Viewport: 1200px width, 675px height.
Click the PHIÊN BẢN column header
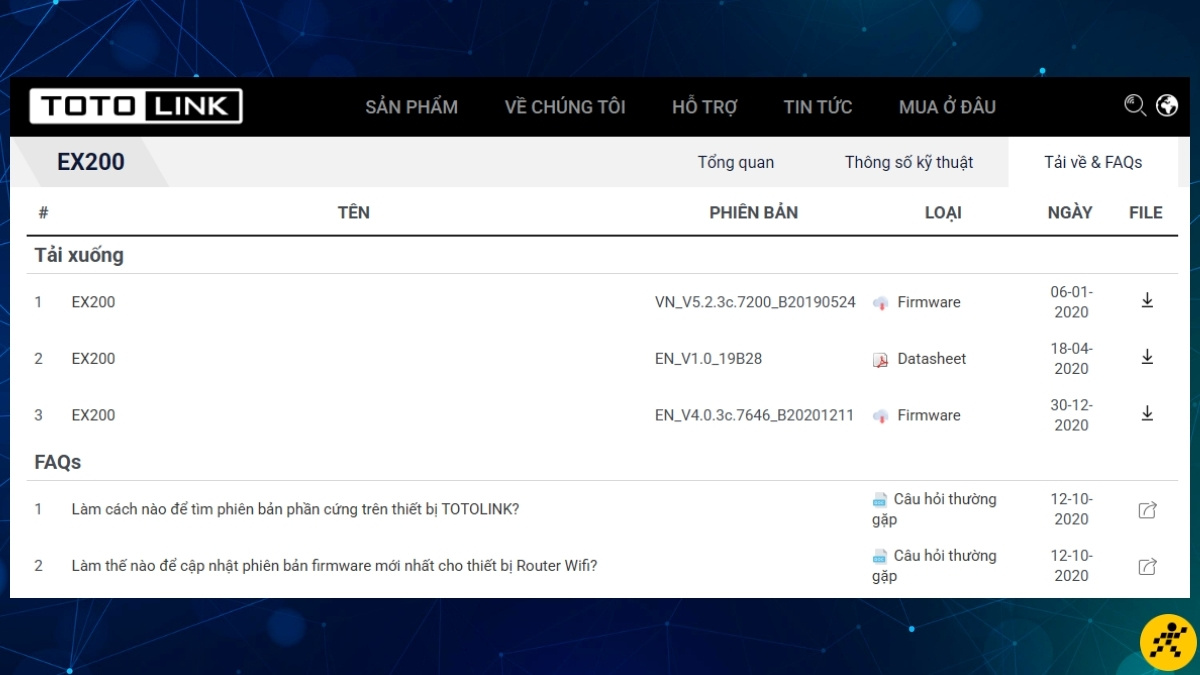tap(754, 212)
